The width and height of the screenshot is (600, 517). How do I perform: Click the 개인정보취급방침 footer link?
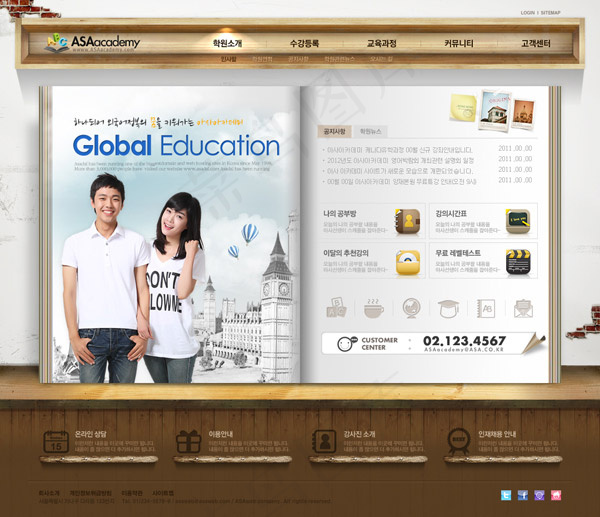91,493
